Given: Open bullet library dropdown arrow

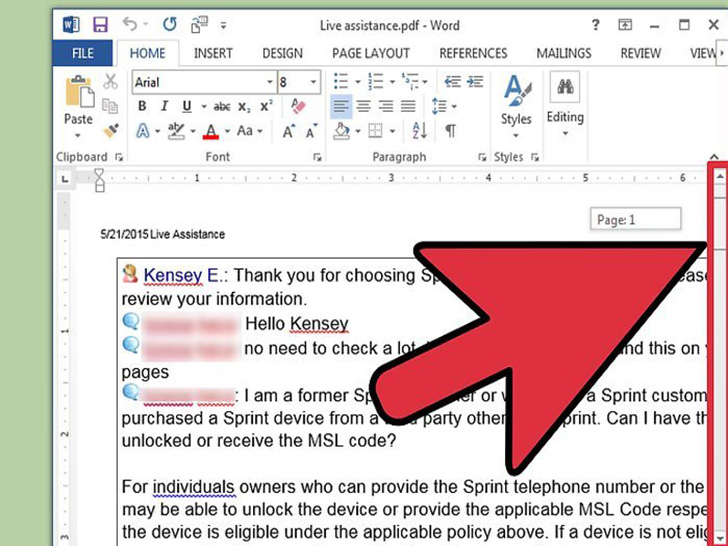Looking at the screenshot, I should point(358,82).
